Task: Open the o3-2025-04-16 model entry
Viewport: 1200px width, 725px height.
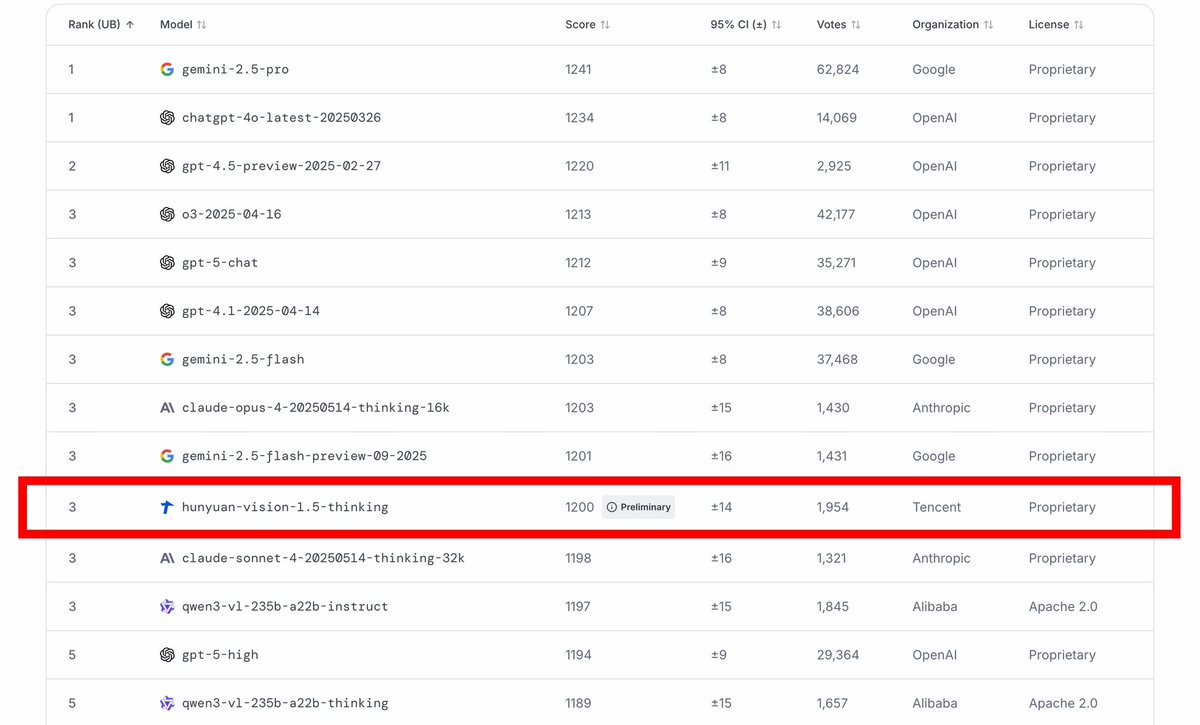Action: pyautogui.click(x=232, y=214)
